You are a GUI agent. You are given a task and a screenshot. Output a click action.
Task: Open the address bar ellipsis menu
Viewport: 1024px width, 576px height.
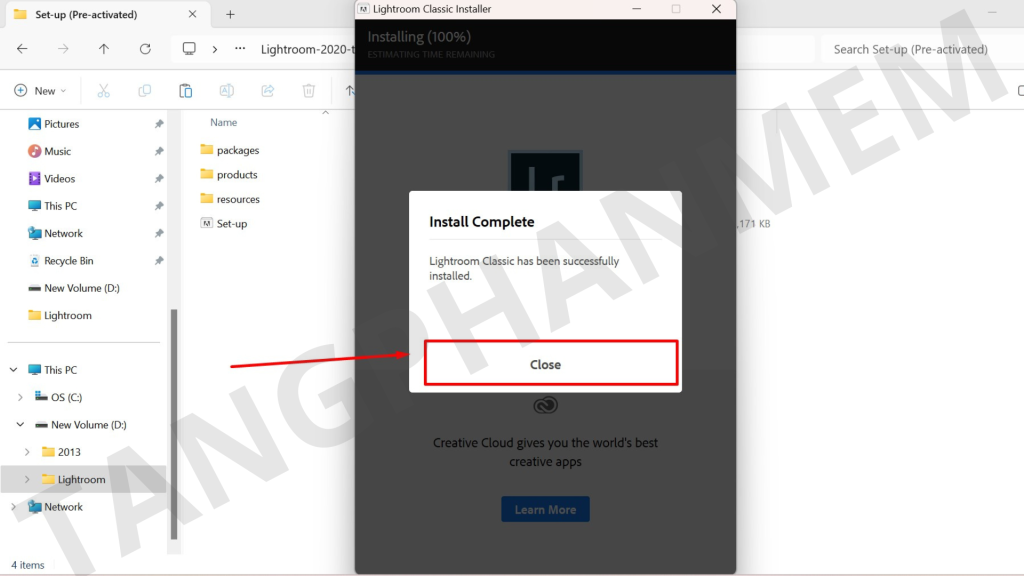[x=240, y=49]
